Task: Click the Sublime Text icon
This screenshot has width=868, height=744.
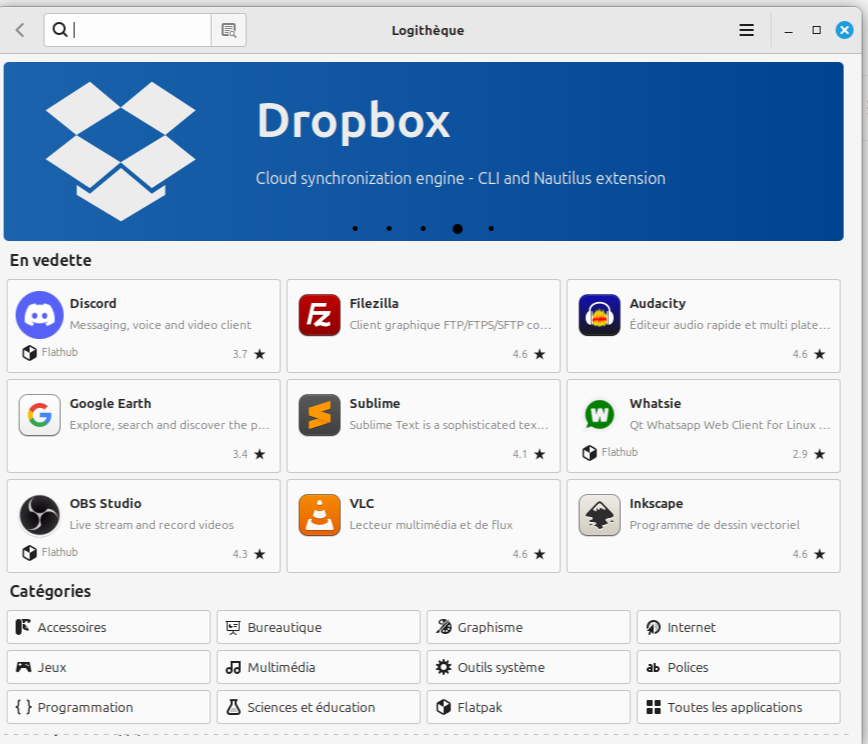Action: pos(319,415)
